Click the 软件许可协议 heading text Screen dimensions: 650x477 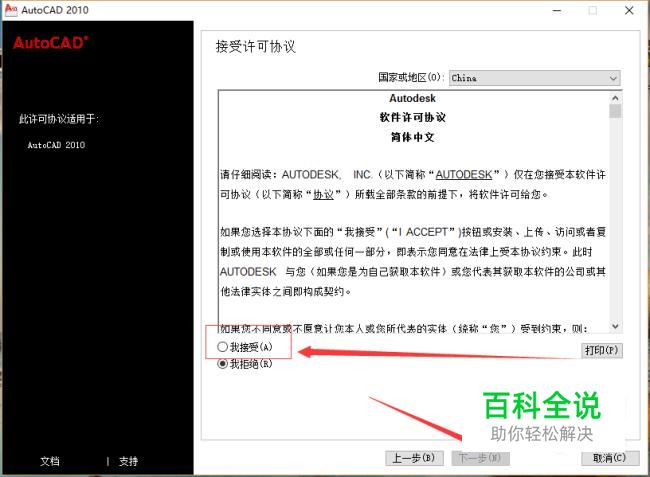pos(412,117)
